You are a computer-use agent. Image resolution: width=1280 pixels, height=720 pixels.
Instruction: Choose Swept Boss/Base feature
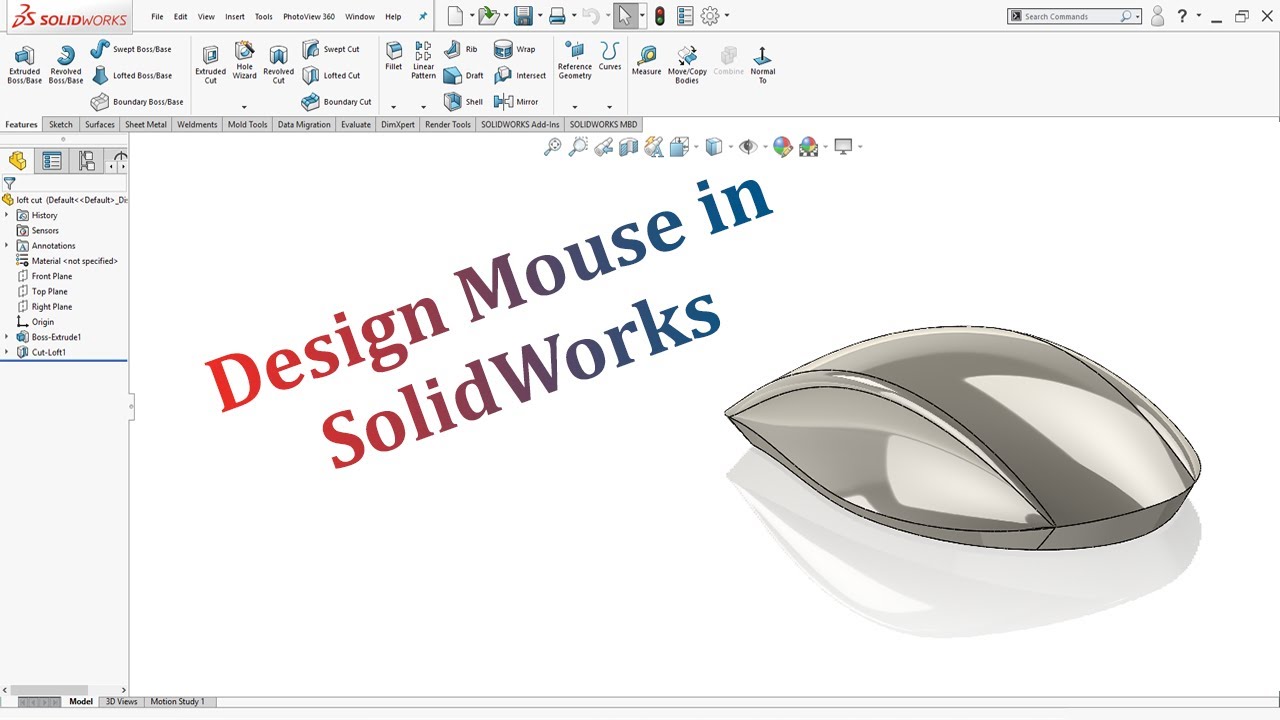(x=131, y=49)
